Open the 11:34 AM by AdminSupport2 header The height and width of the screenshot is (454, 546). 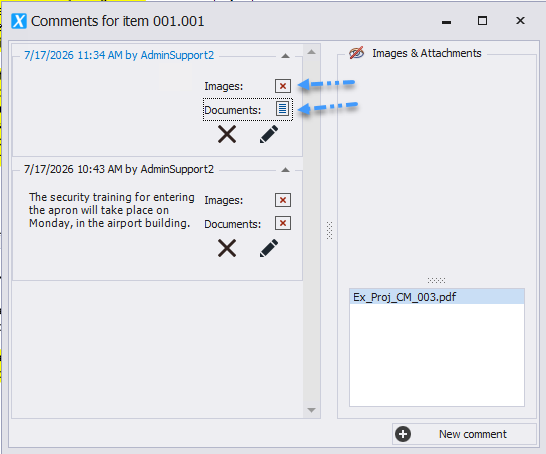pos(119,55)
